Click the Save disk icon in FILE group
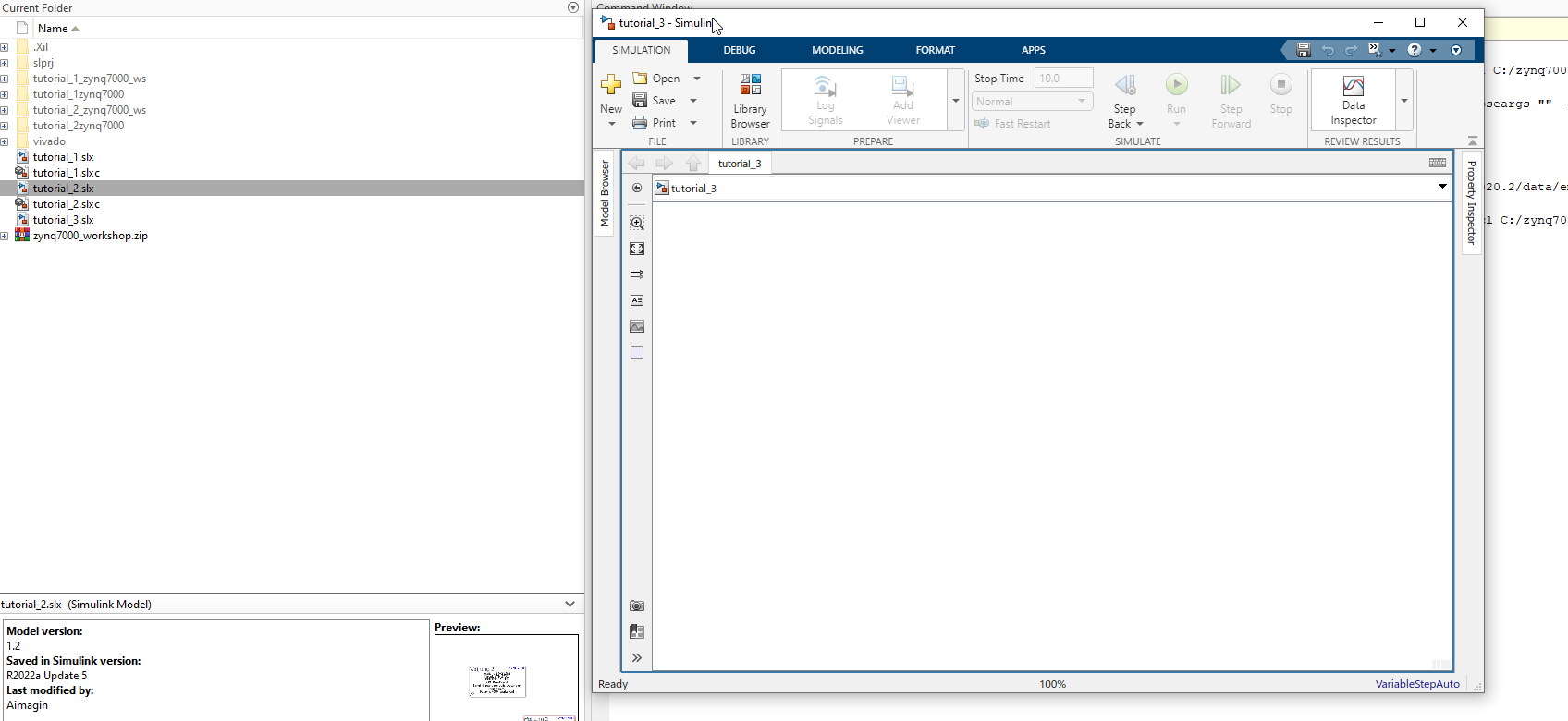 pos(640,101)
